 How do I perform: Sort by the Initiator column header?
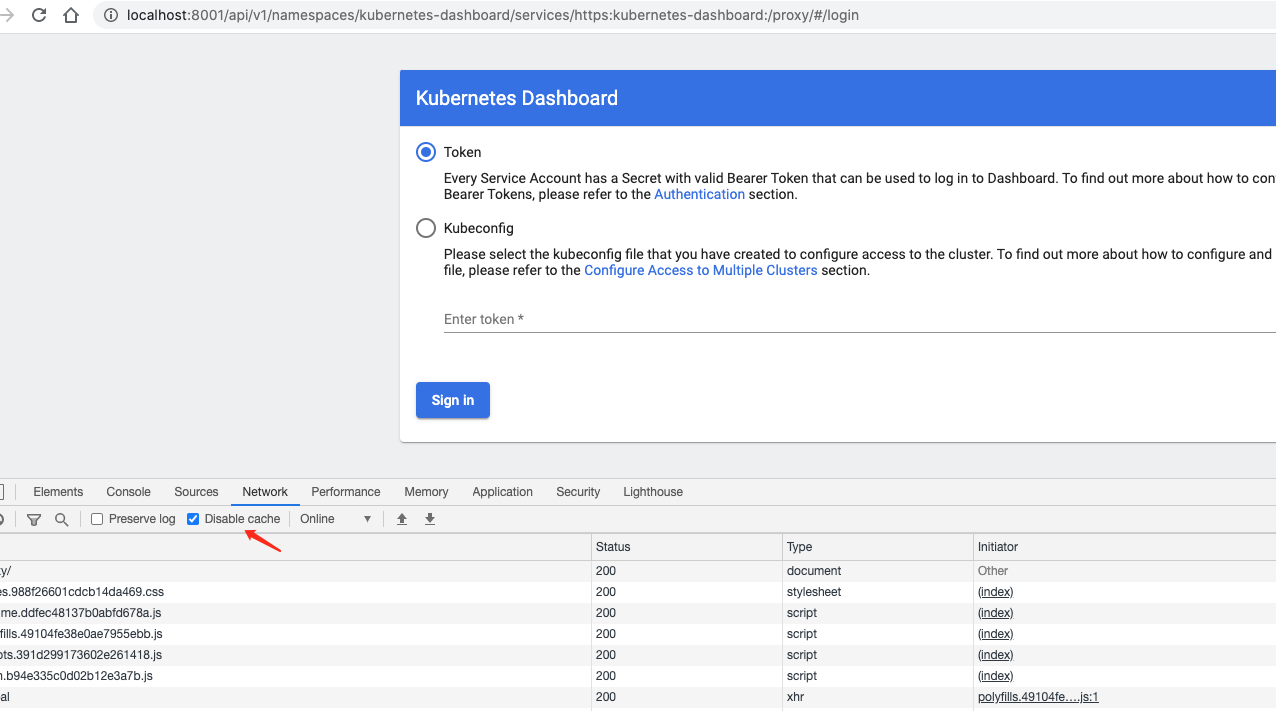coord(1124,547)
